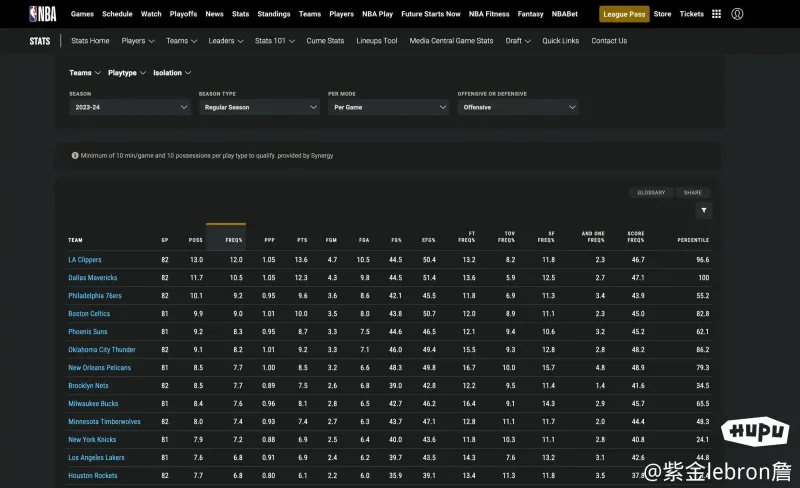
Task: Click the table filter funnel icon
Action: pyautogui.click(x=704, y=210)
